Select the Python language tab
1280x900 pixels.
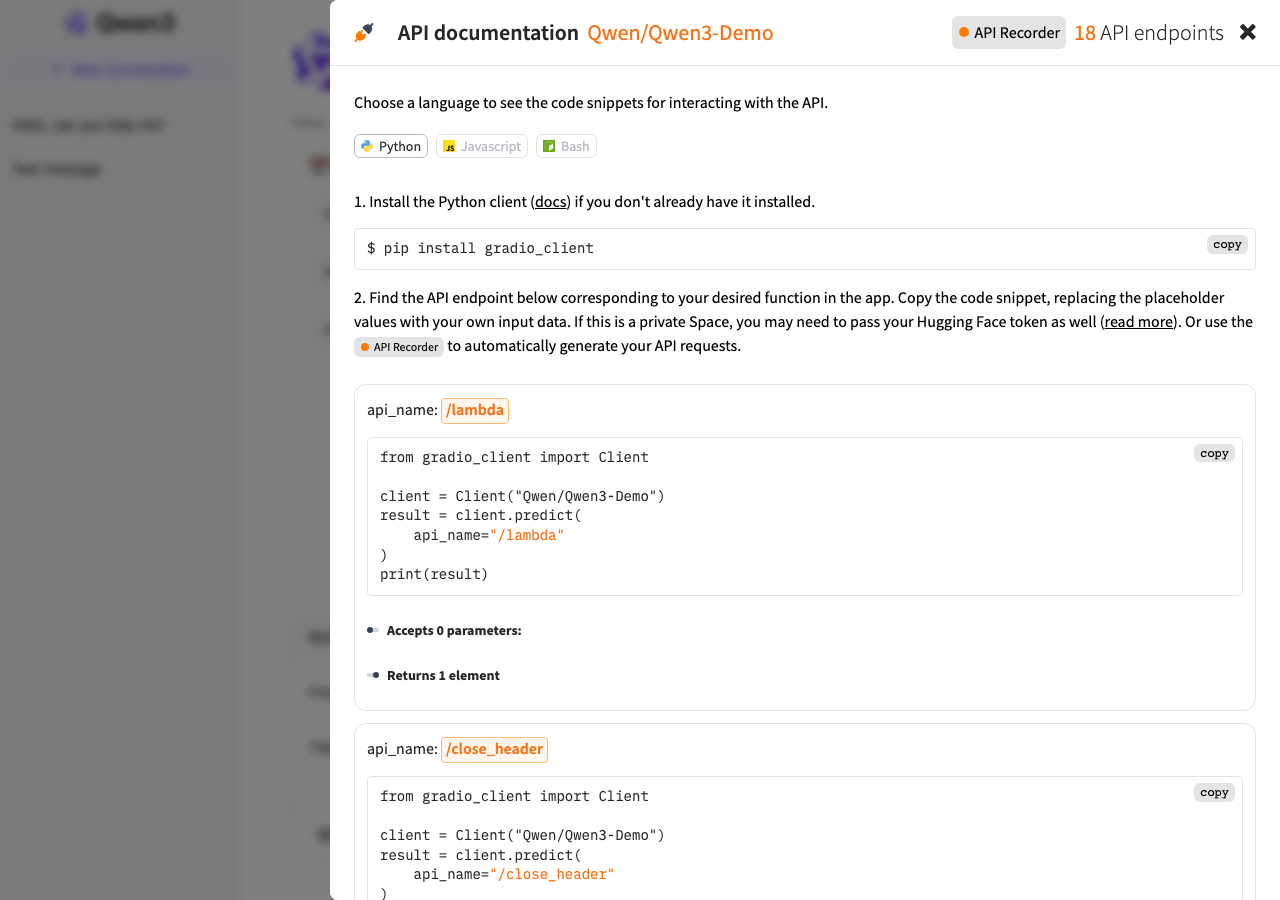[x=391, y=146]
